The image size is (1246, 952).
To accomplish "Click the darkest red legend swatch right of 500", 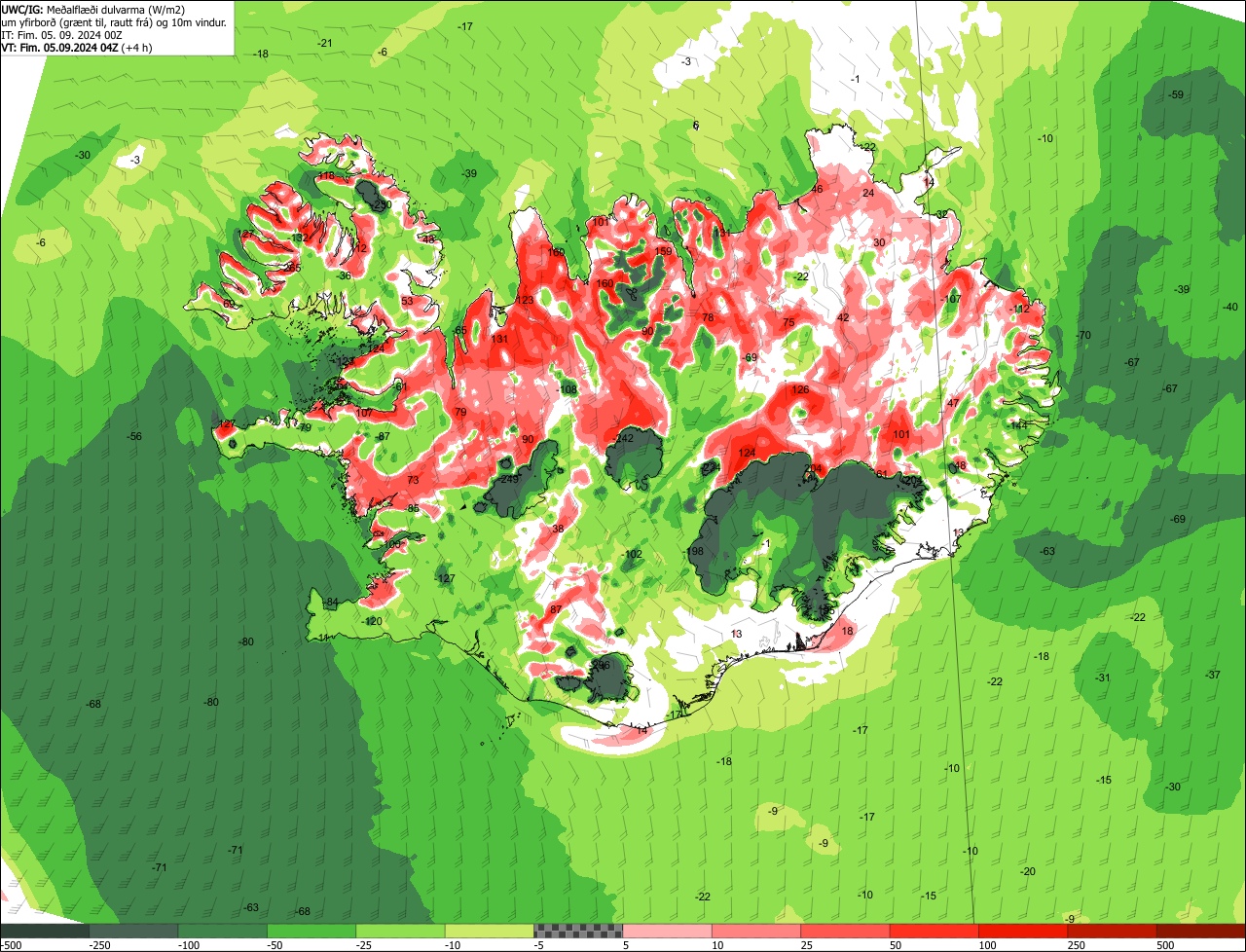I will pos(1201,931).
